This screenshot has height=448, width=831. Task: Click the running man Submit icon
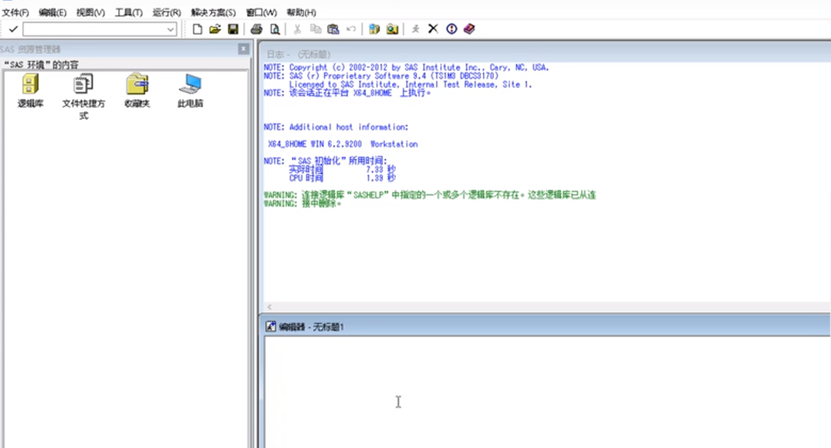coord(416,29)
